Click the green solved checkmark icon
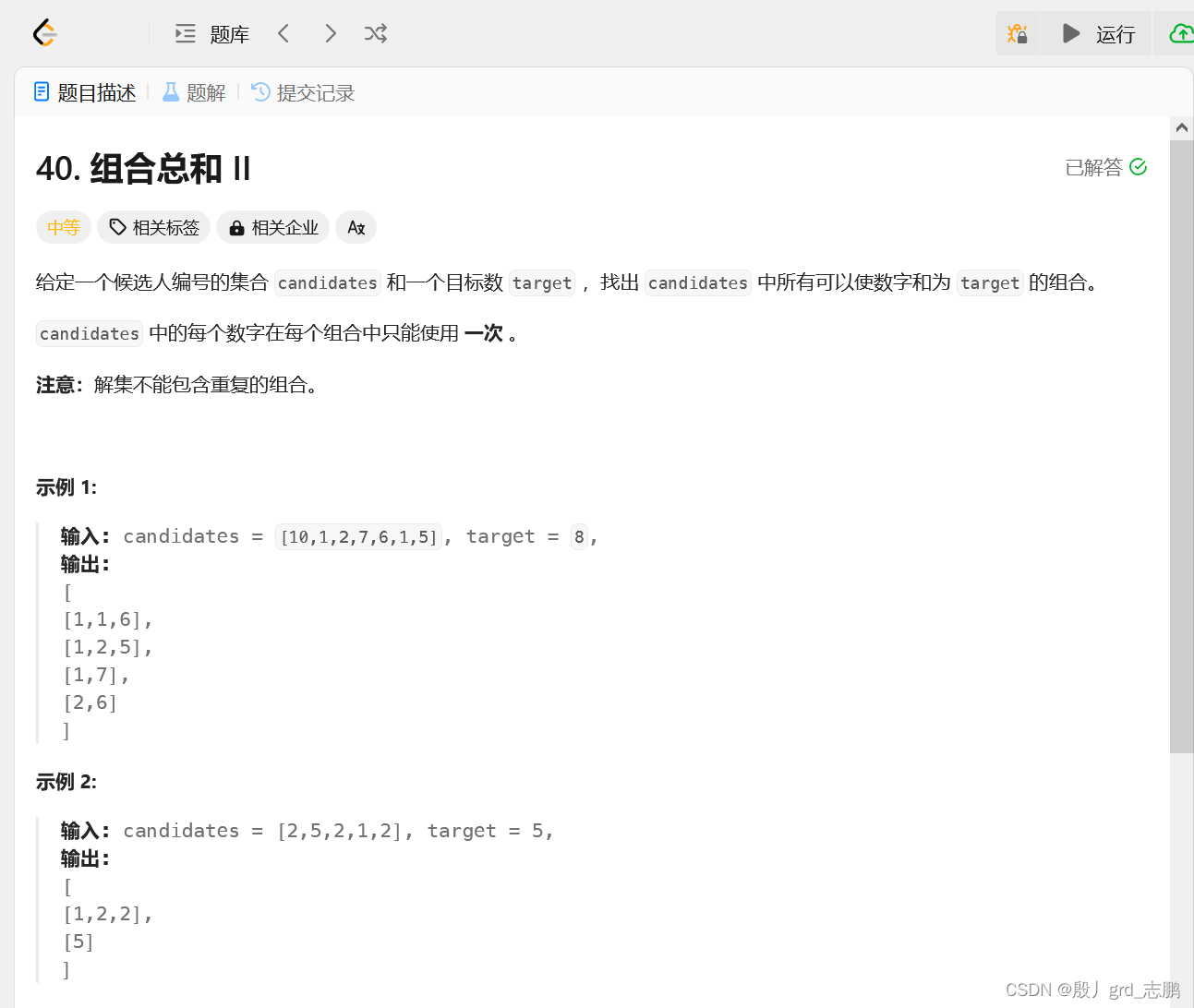The image size is (1194, 1008). point(1138,167)
